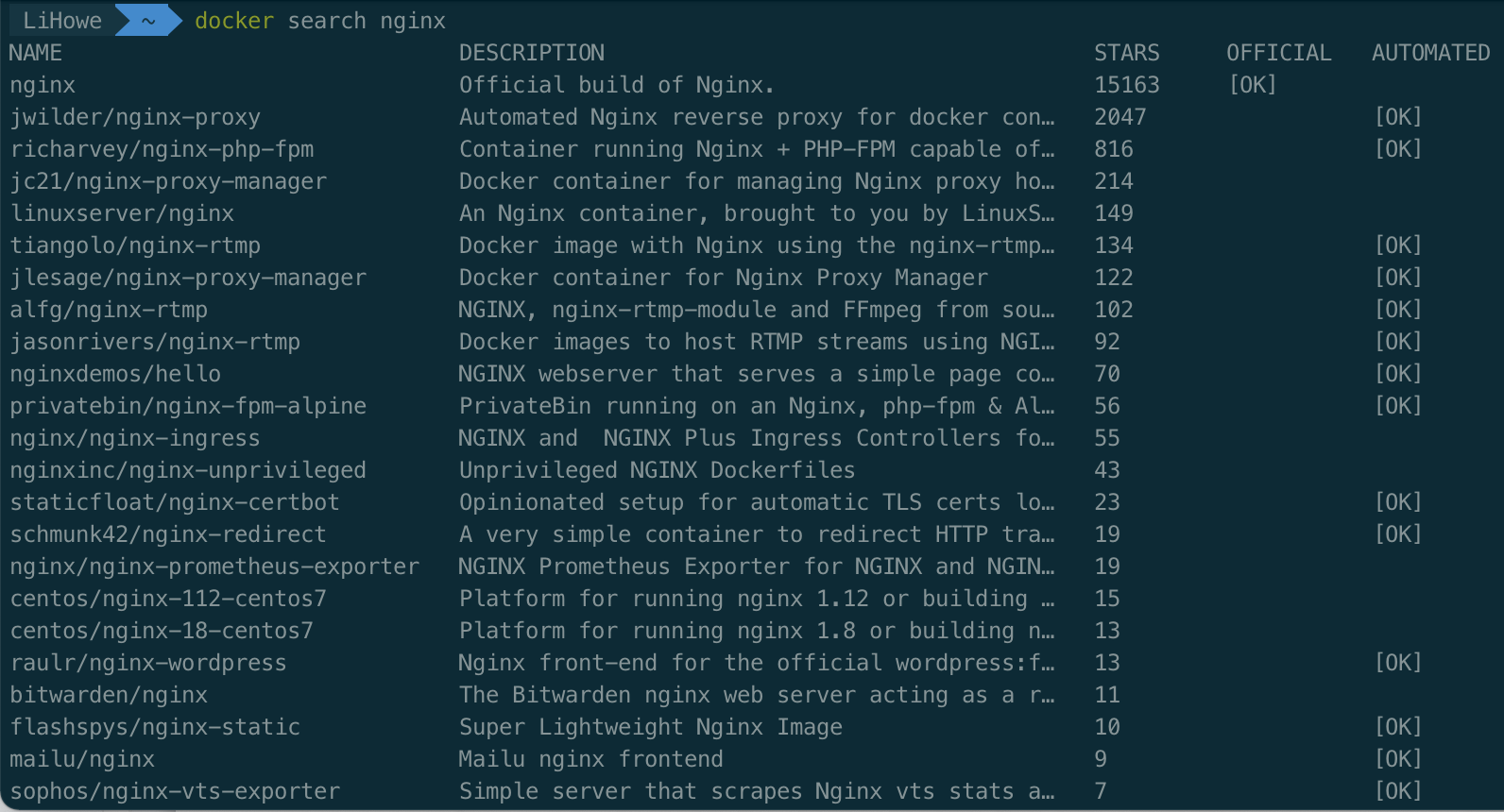Select the centos/nginx-112-centos7 image name

(x=168, y=599)
